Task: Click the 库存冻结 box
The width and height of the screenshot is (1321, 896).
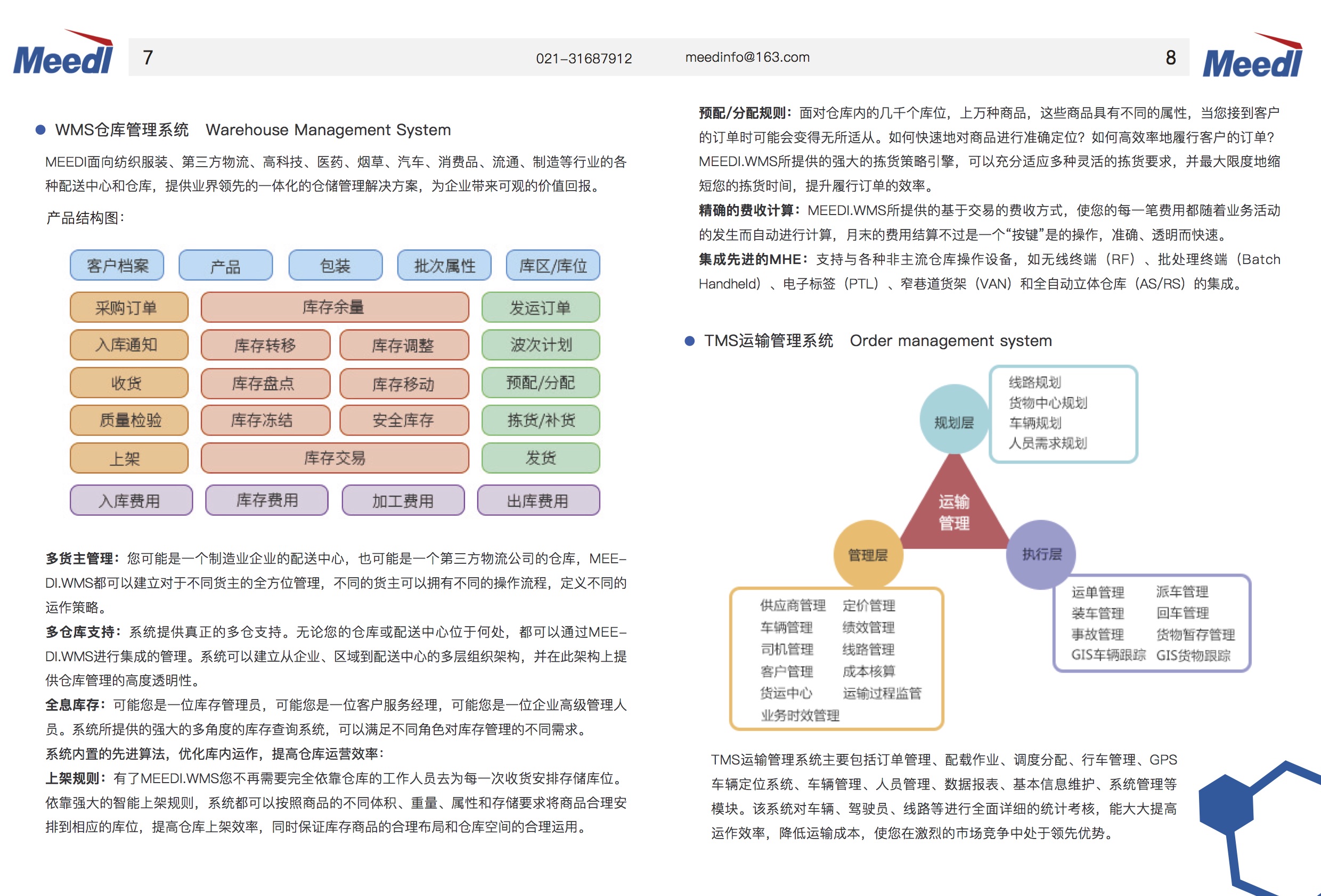Action: coord(265,421)
